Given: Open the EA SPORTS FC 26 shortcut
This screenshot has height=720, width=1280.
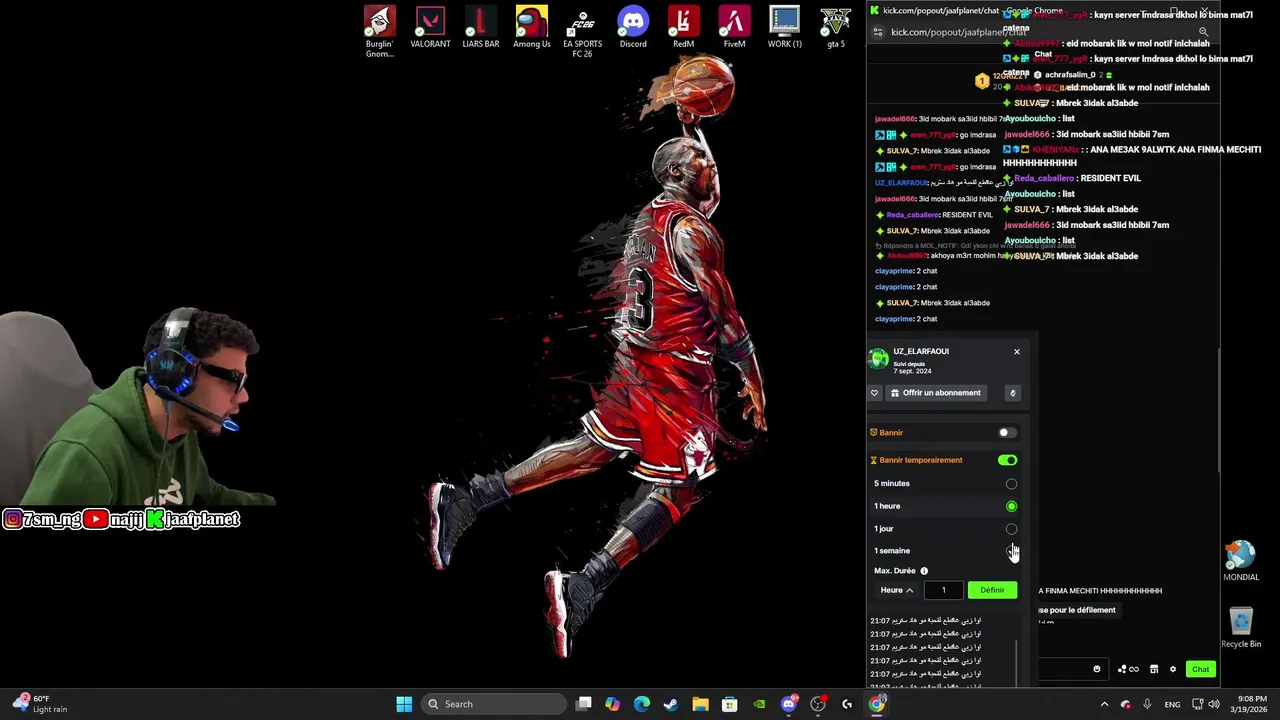Looking at the screenshot, I should (x=582, y=32).
